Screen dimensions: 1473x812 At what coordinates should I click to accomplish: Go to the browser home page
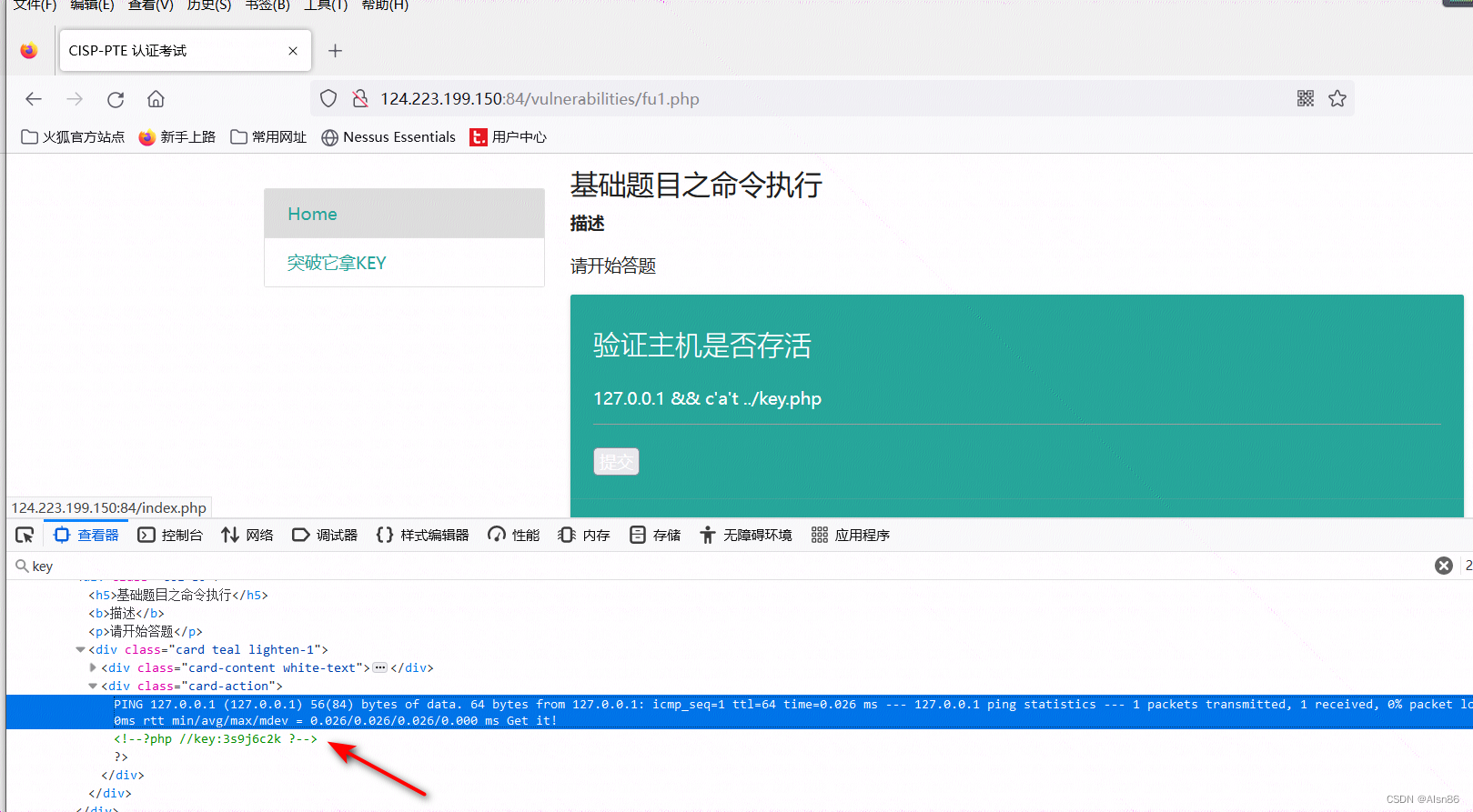pyautogui.click(x=156, y=99)
